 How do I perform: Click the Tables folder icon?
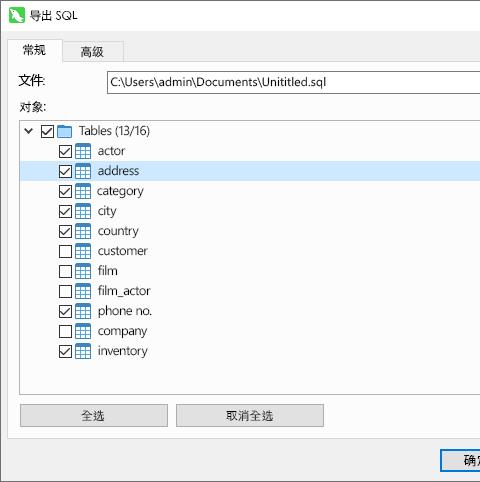(65, 131)
